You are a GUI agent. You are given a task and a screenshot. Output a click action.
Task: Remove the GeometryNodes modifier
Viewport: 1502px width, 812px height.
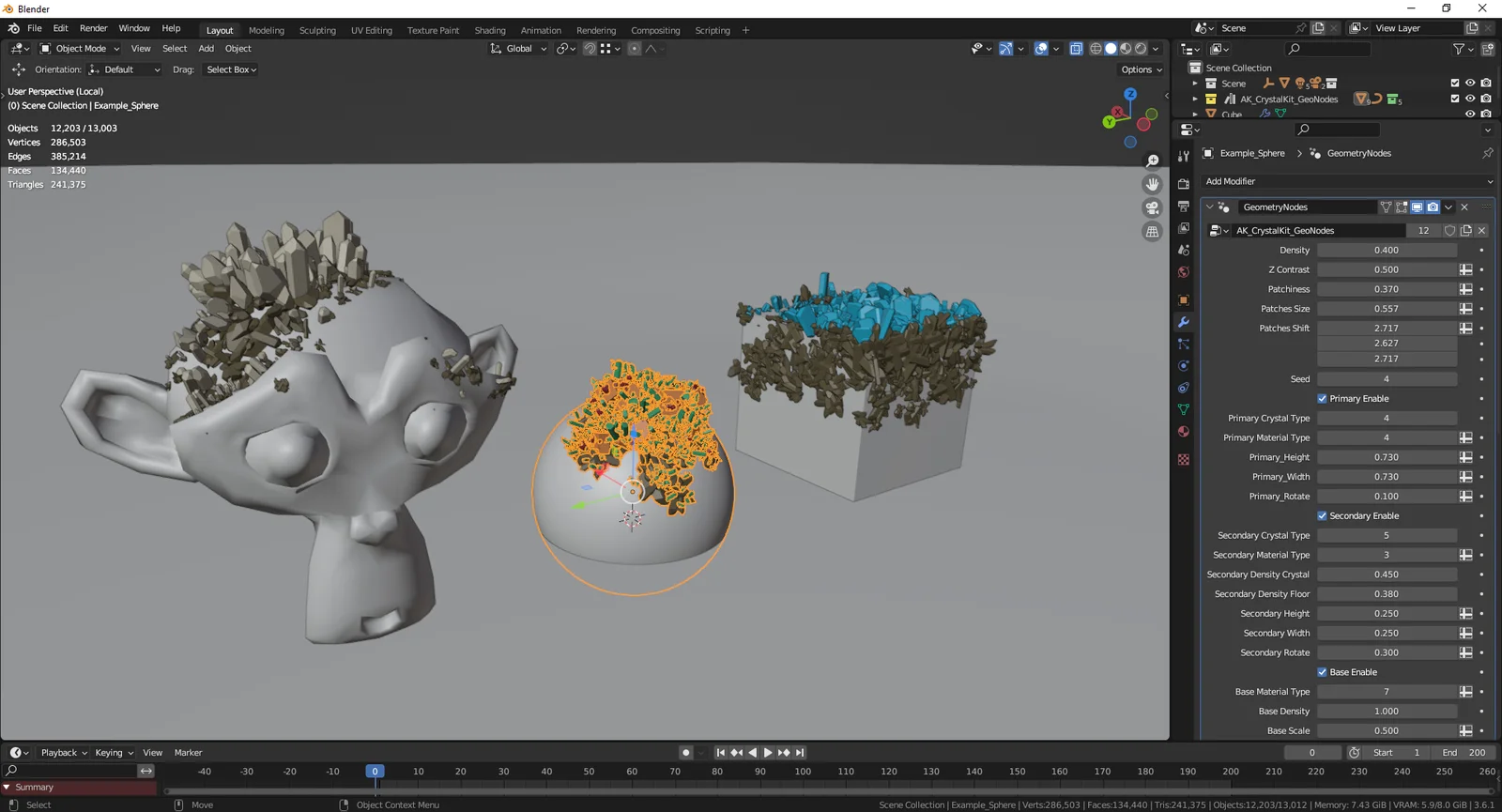tap(1464, 207)
